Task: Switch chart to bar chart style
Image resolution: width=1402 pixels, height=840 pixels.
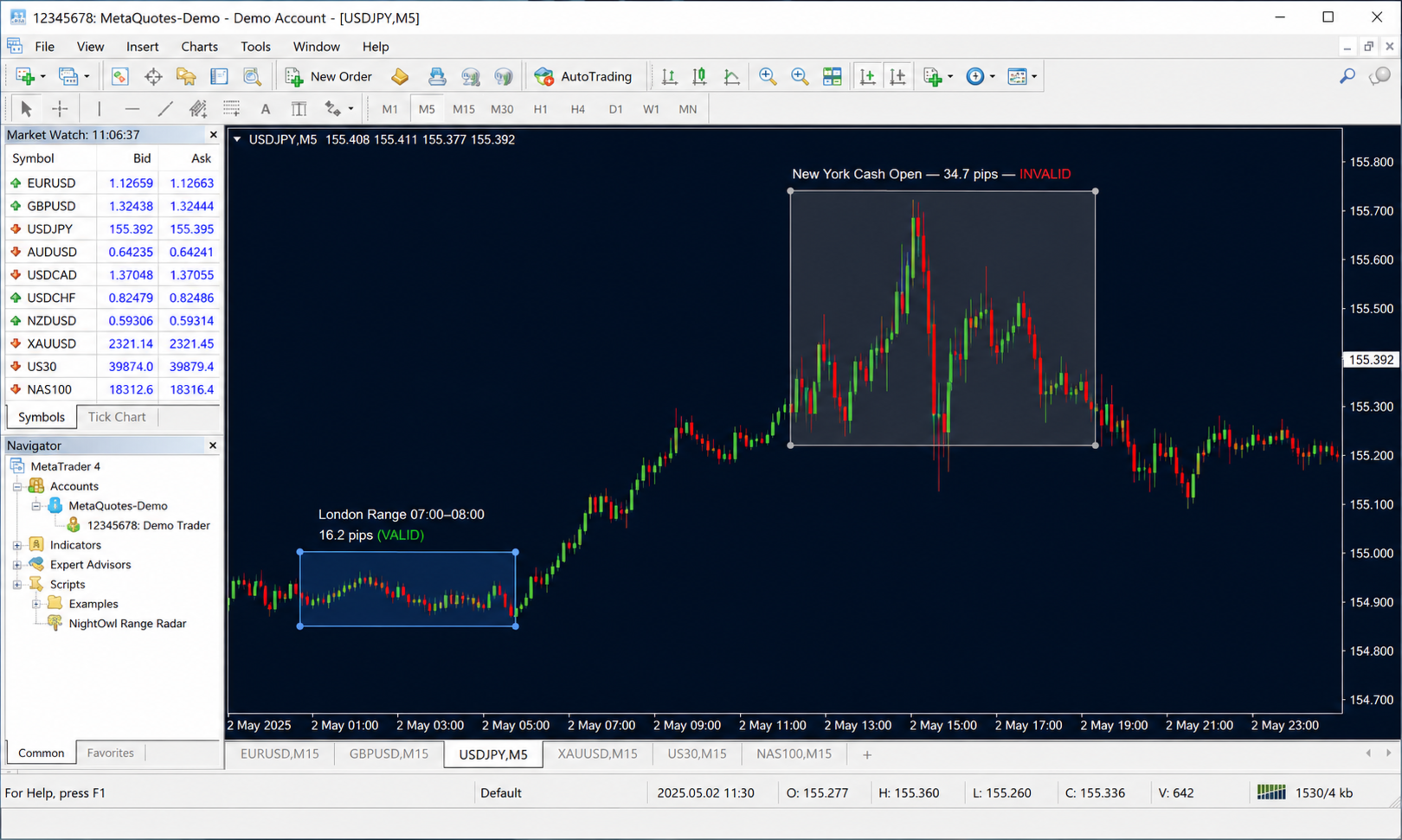Action: click(x=669, y=76)
